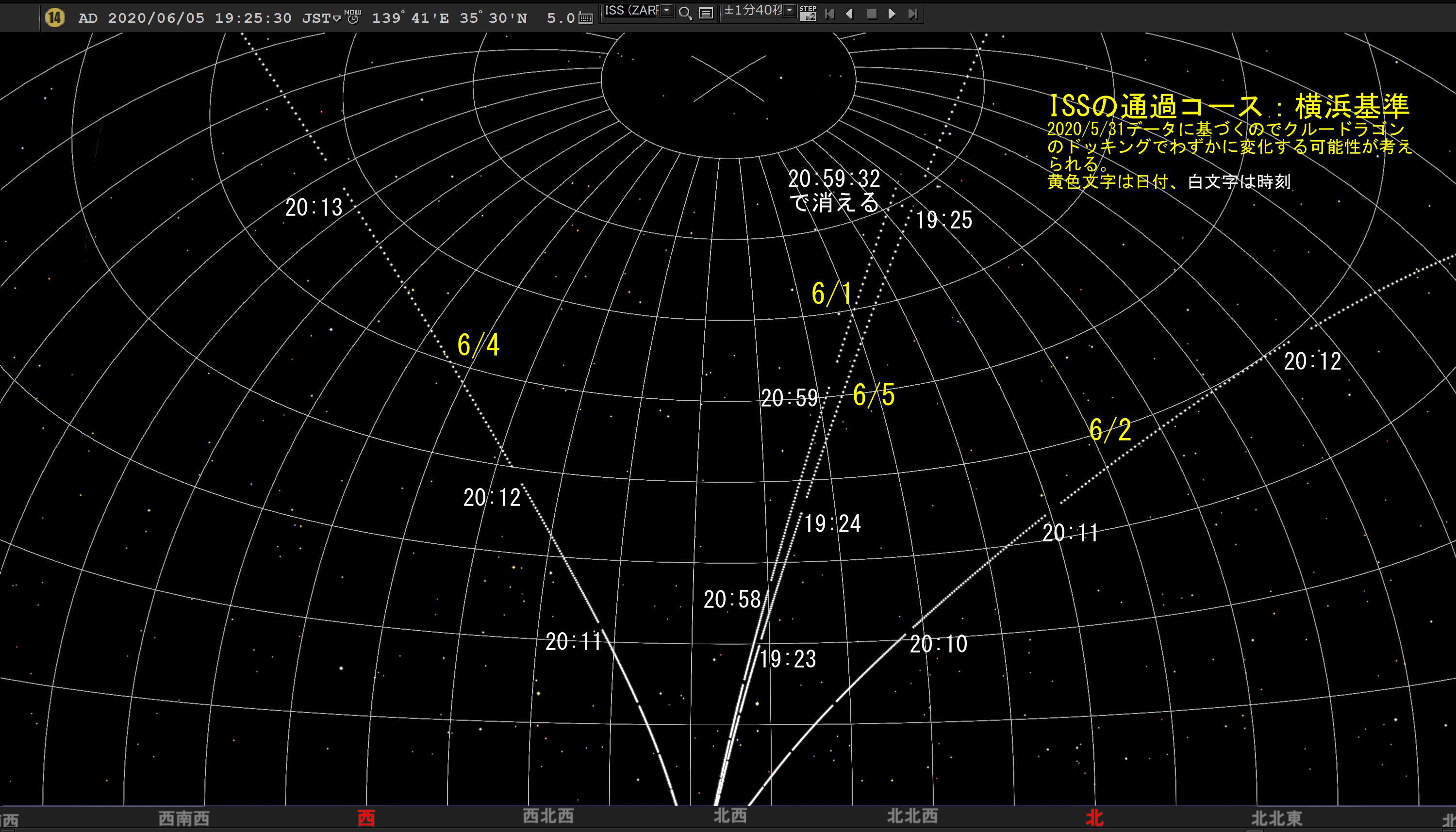Open the object list icon
Image resolution: width=1456 pixels, height=832 pixels.
coord(706,13)
